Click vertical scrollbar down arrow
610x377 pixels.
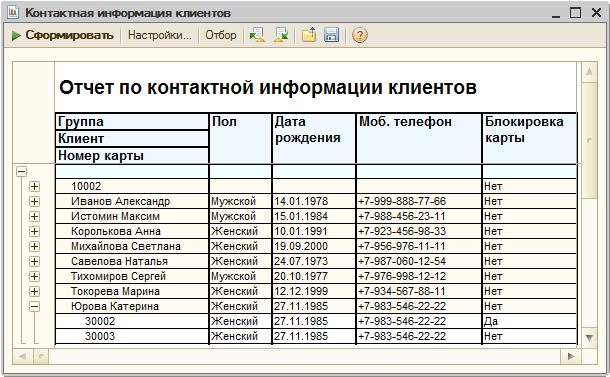(589, 338)
